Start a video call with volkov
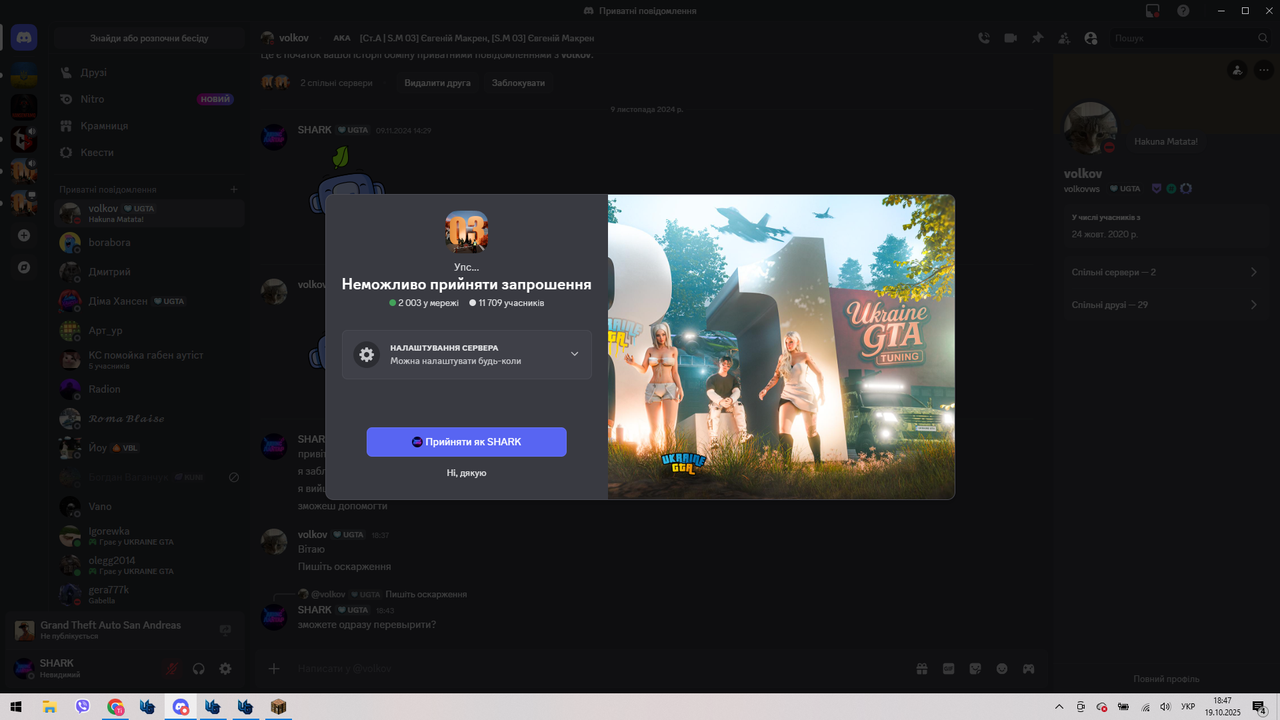 coord(1011,38)
